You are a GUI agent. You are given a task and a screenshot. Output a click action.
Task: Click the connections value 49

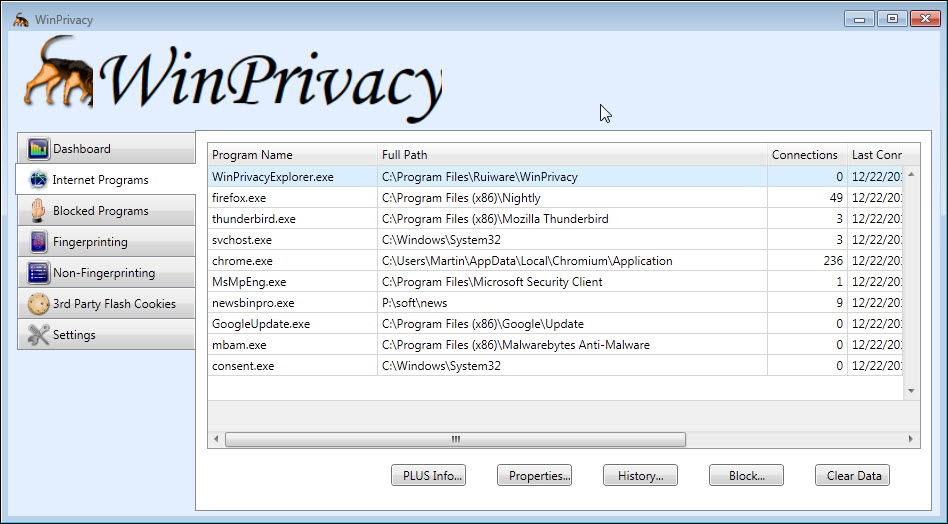(x=836, y=198)
